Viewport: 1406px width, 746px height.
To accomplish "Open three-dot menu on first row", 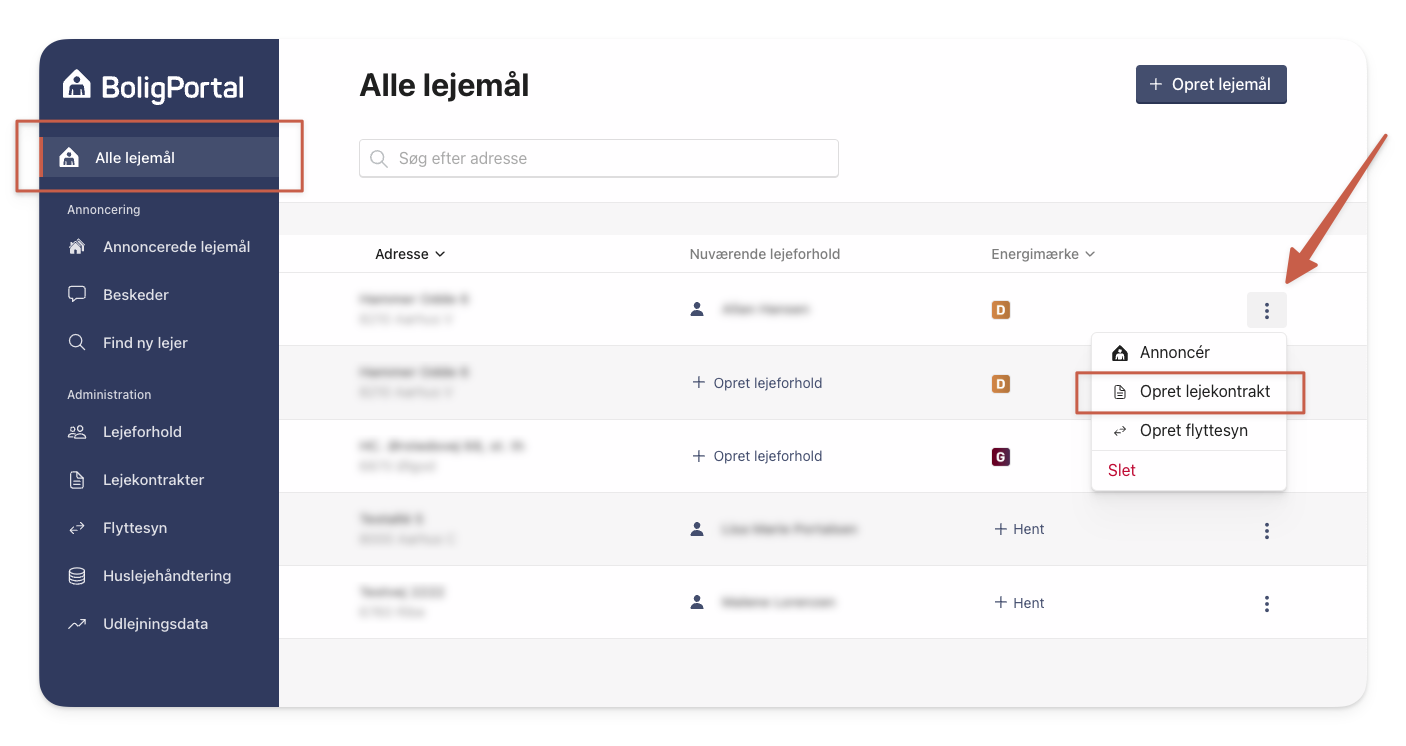I will click(x=1266, y=311).
